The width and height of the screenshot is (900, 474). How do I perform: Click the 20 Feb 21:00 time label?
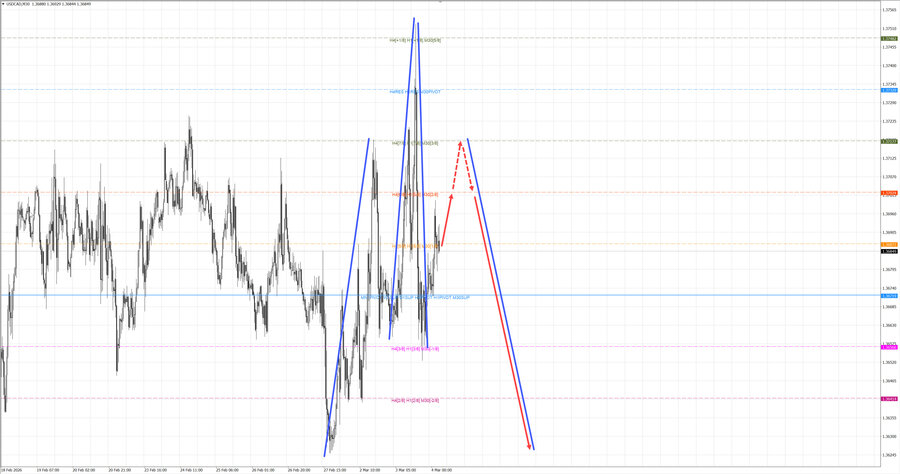119,470
